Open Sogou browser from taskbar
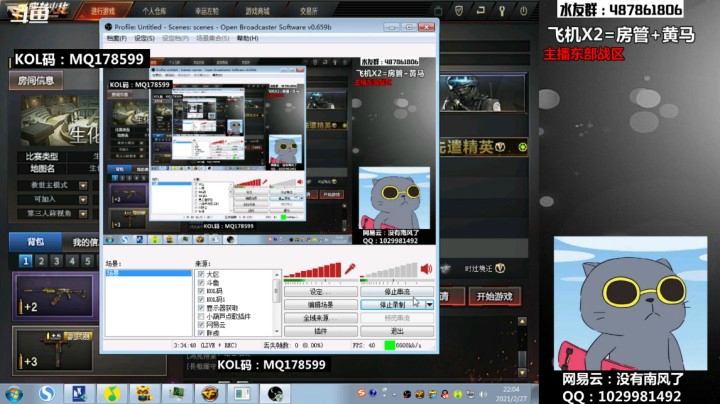This screenshot has width=720, height=404. pos(46,393)
